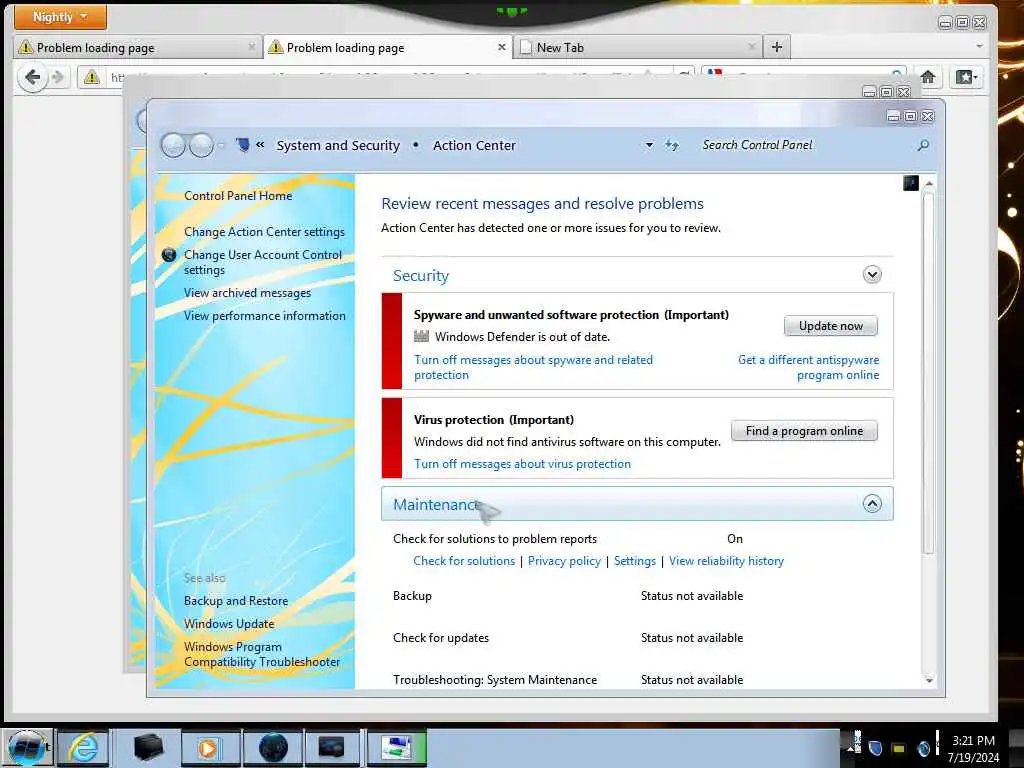Open maintenance Settings link
This screenshot has height=768, width=1024.
(x=635, y=561)
